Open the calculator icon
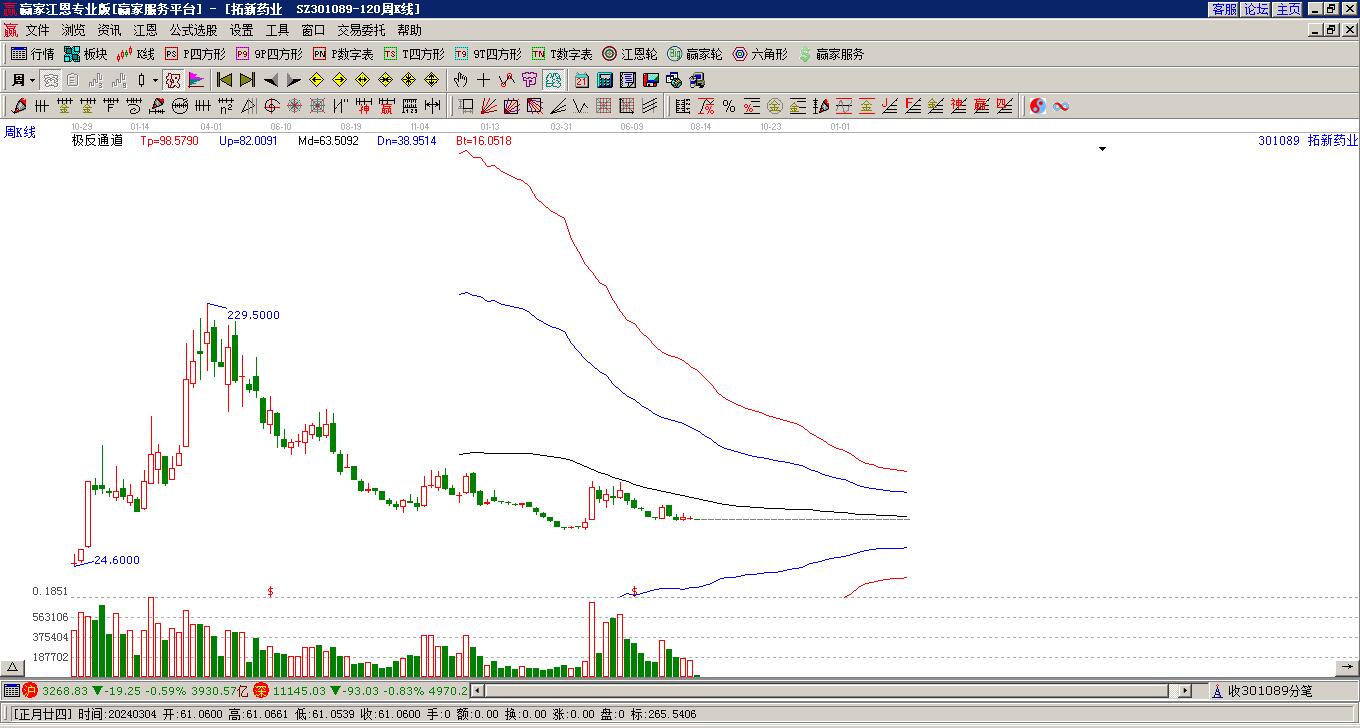Viewport: 1360px width, 728px height. 605,80
